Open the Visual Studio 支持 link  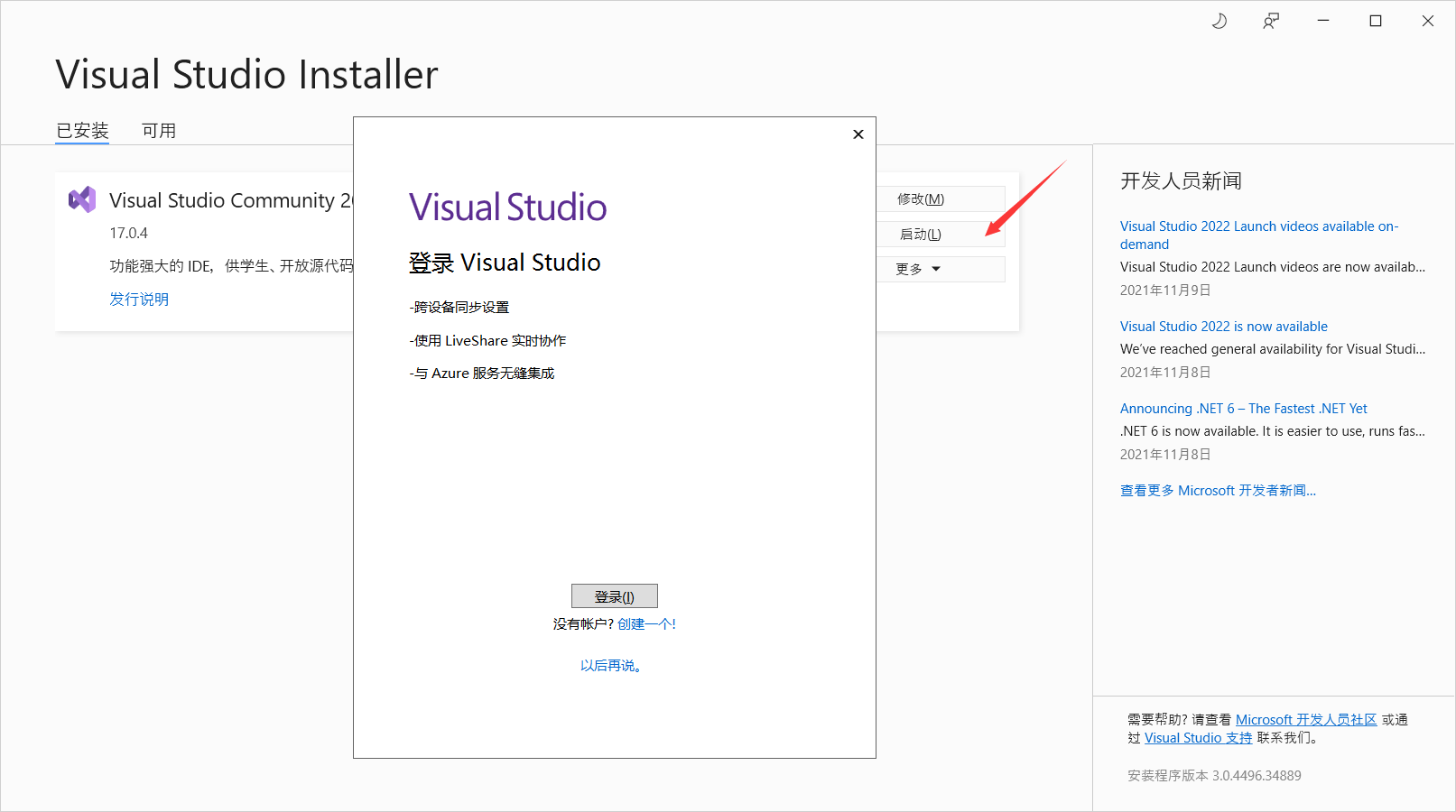1199,738
